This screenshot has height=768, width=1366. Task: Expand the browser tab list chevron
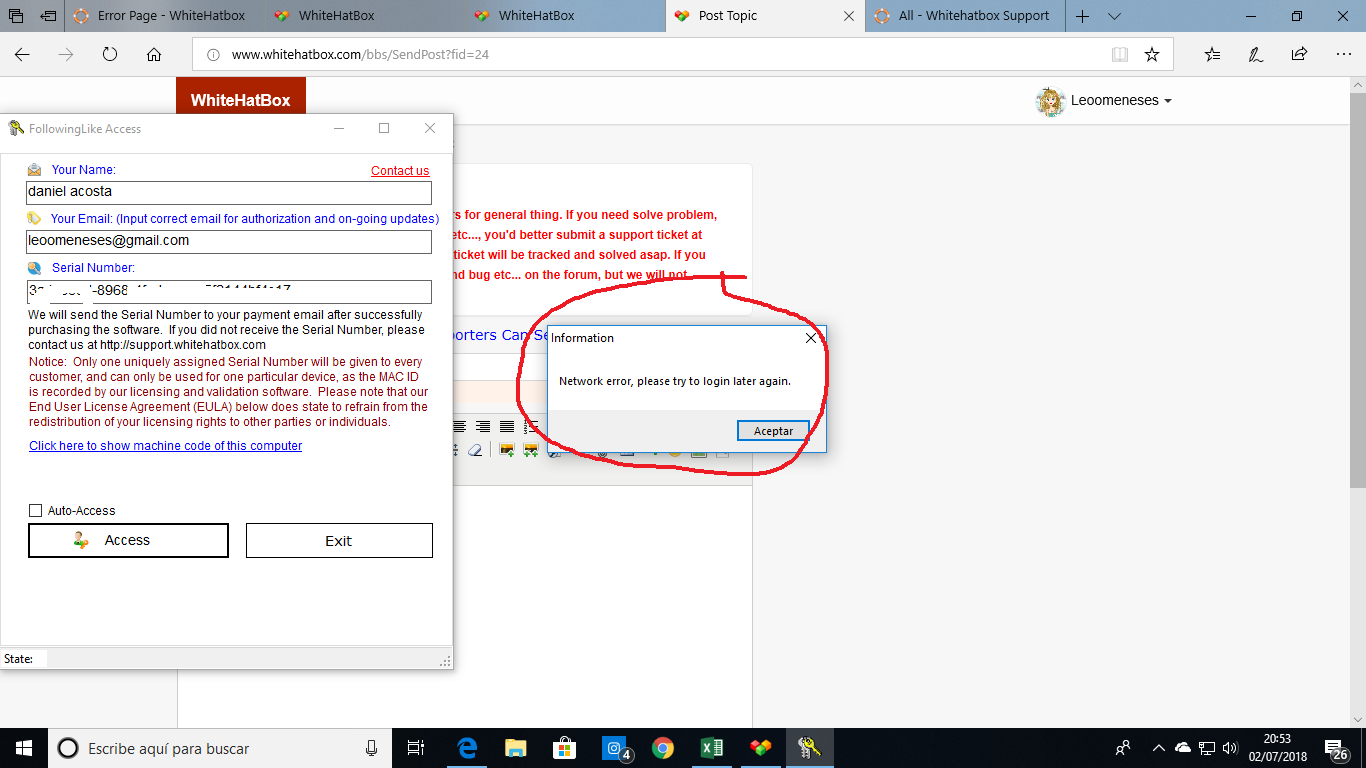coord(1114,16)
